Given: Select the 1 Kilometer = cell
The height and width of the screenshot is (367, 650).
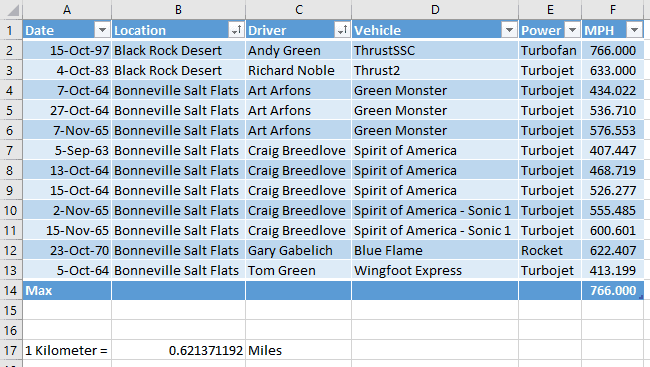Looking at the screenshot, I should pos(67,350).
